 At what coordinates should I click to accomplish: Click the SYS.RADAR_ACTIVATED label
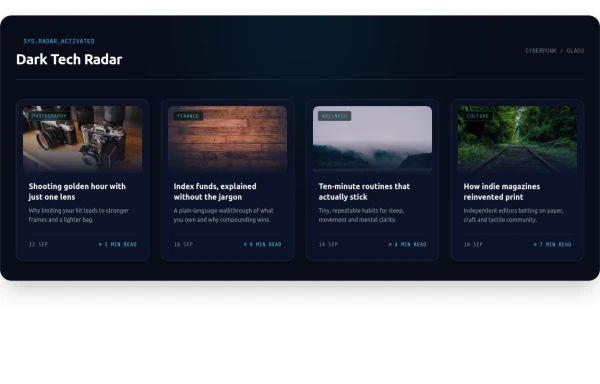(x=59, y=41)
